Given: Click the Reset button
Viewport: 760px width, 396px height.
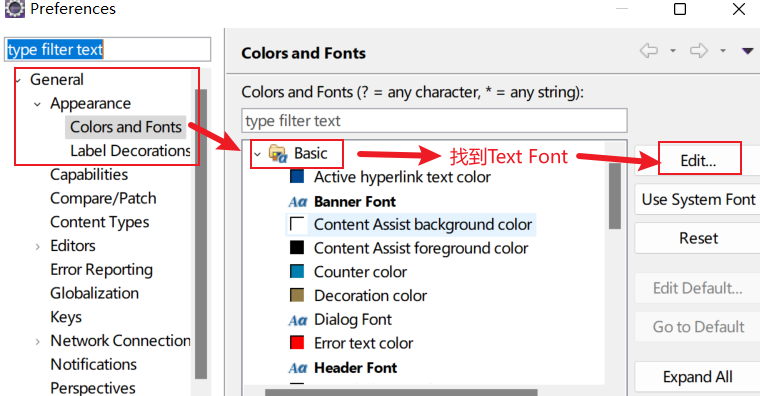Looking at the screenshot, I should [x=698, y=238].
